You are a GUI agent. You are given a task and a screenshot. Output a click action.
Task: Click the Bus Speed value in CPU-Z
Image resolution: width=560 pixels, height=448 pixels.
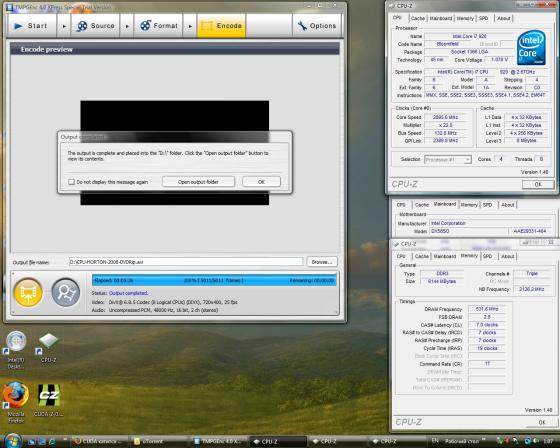pos(445,133)
